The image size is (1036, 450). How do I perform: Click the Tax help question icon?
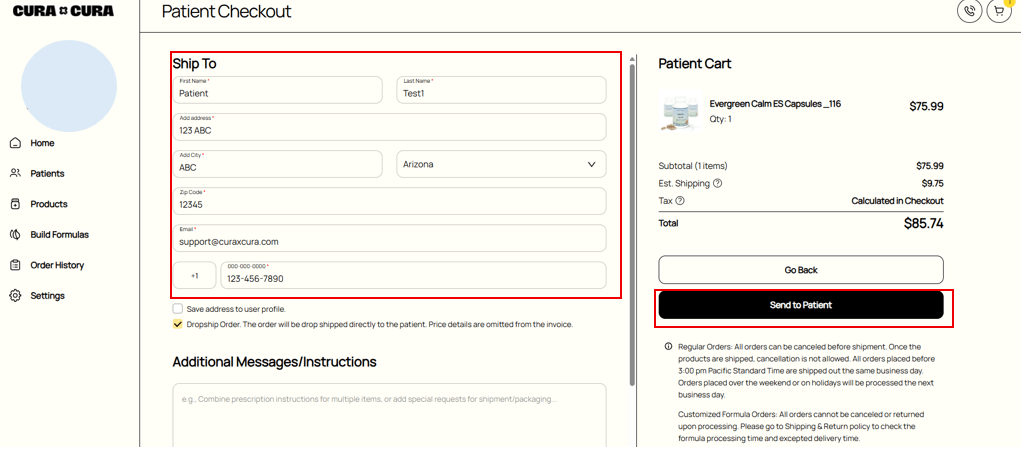pyautogui.click(x=680, y=201)
